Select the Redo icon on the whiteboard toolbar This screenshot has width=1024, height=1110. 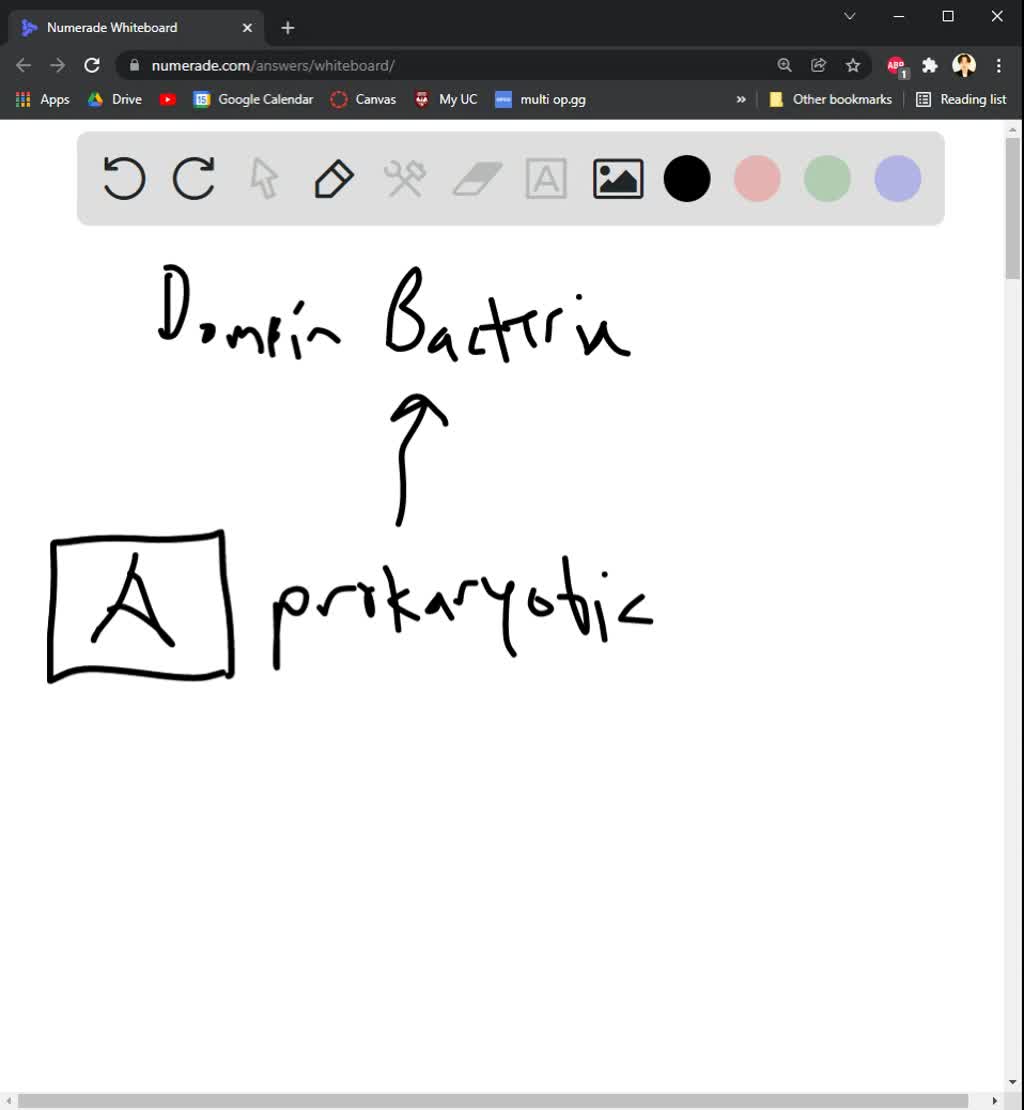pos(193,178)
